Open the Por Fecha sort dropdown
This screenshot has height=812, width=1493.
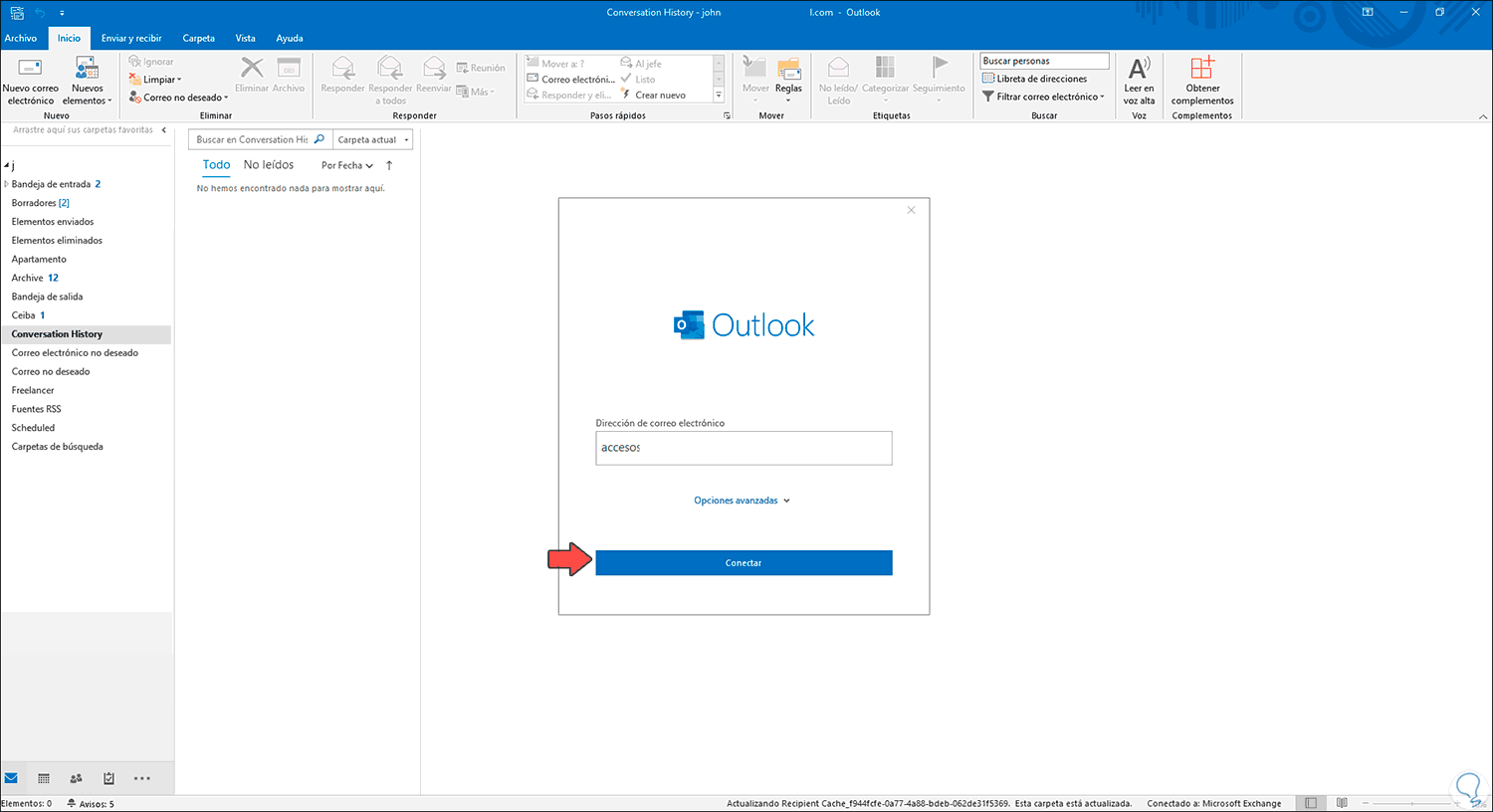[347, 166]
